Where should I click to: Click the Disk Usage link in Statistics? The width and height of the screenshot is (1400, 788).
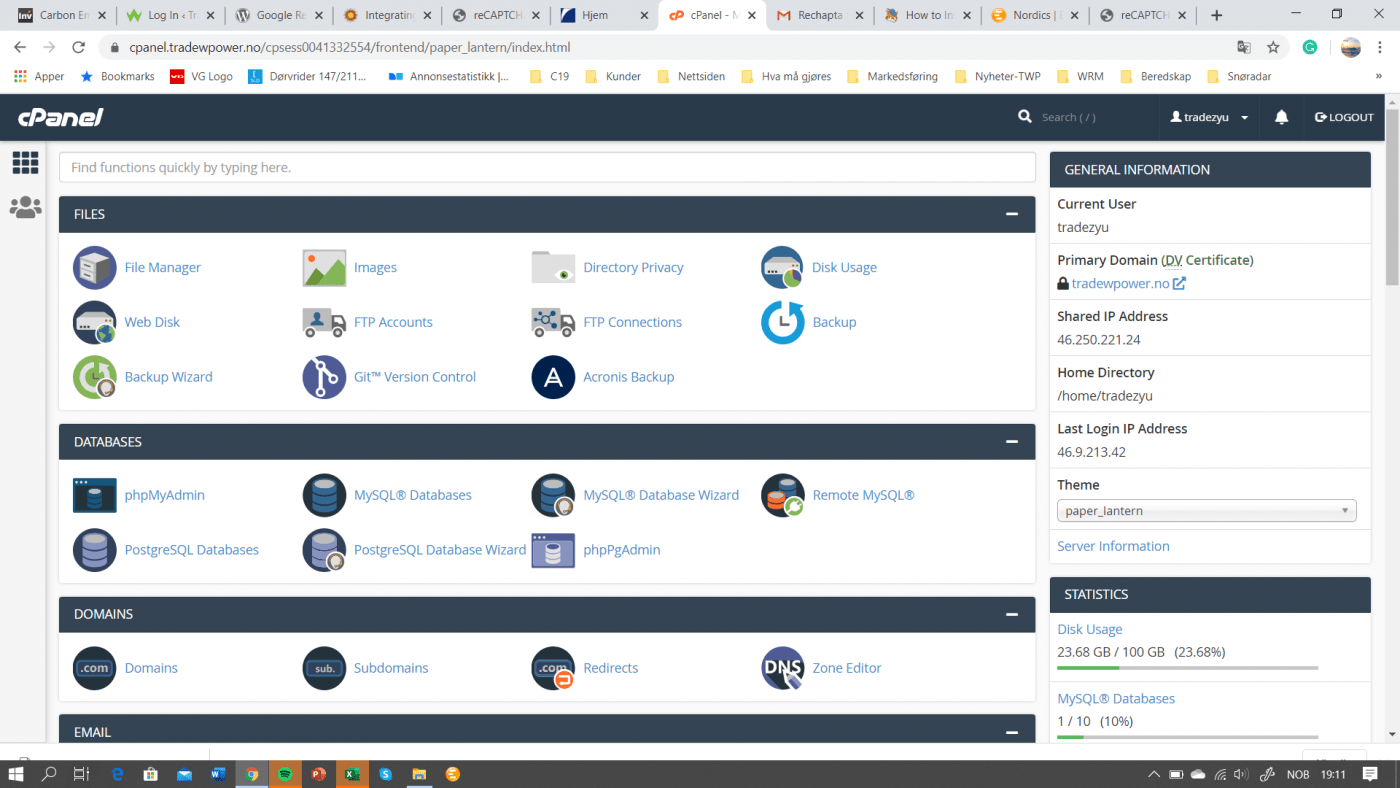point(1090,629)
